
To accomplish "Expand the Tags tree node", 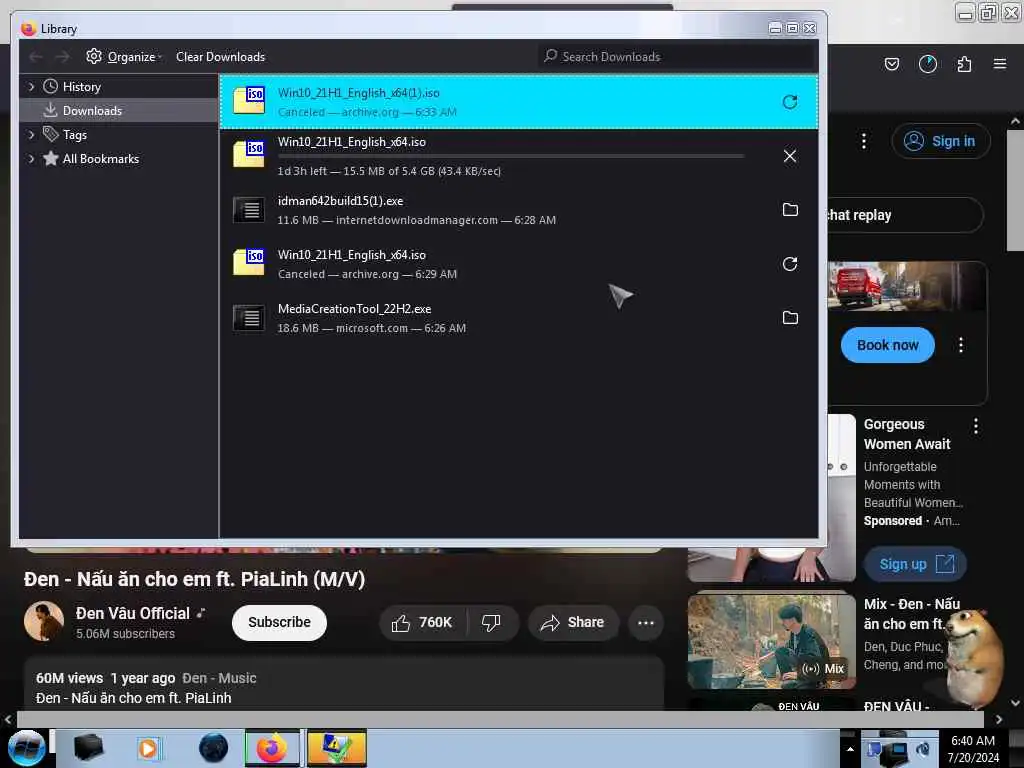I will [x=31, y=135].
